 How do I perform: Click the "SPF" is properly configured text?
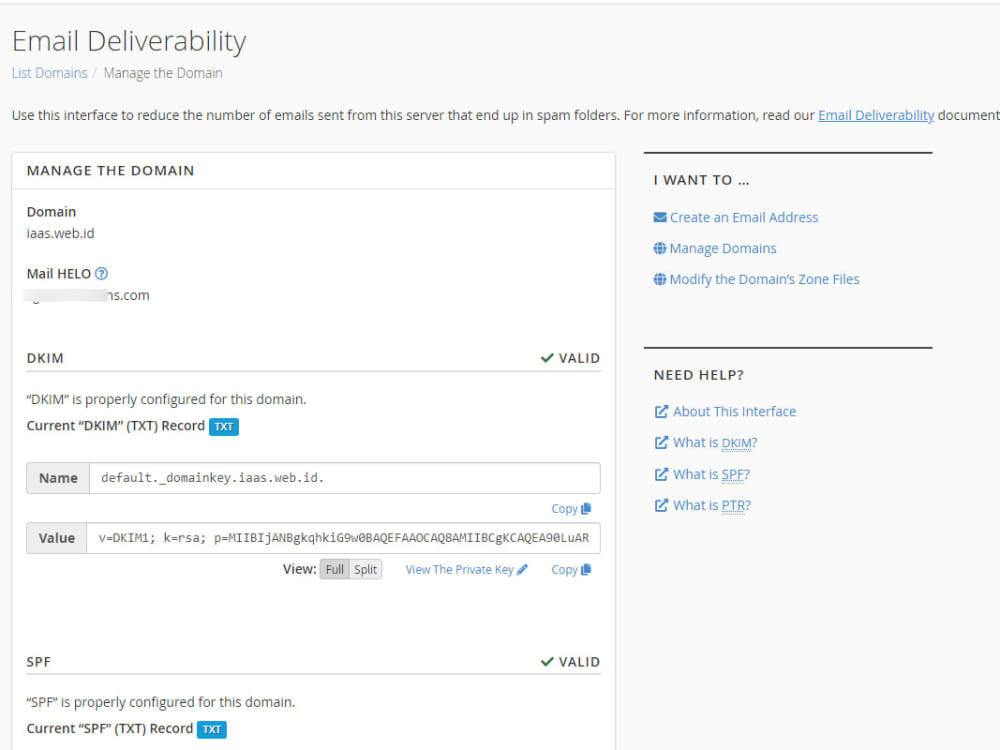161,702
